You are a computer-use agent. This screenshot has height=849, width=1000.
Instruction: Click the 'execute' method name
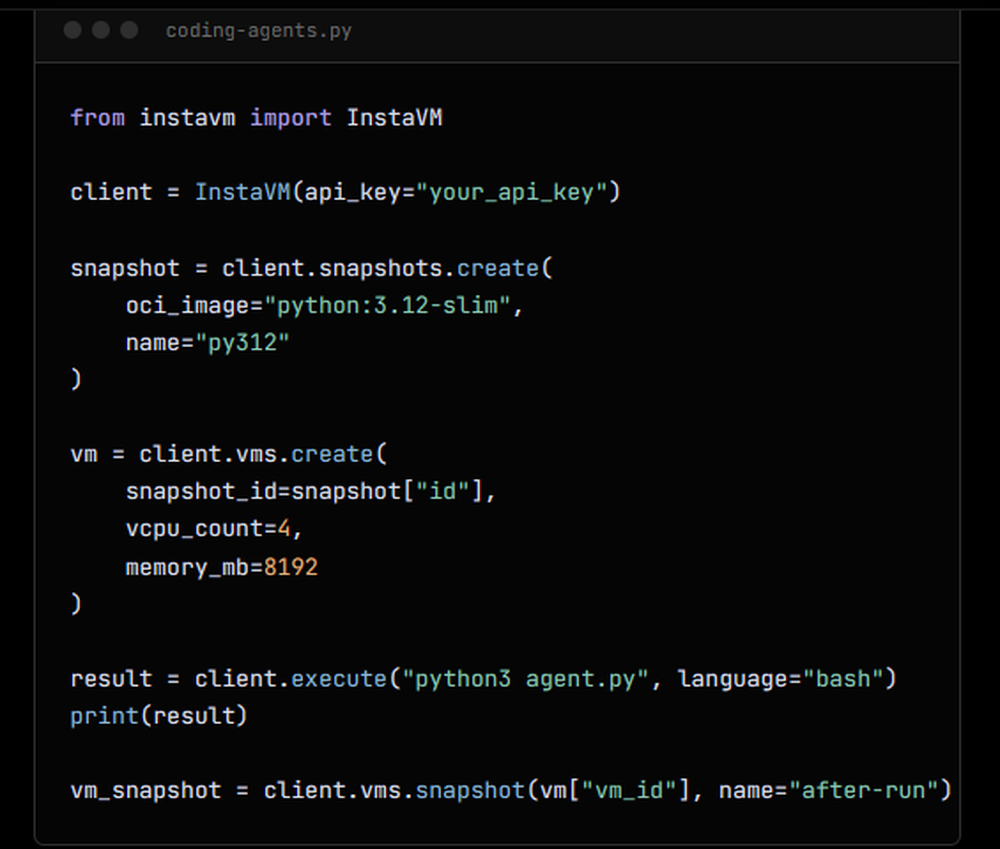coord(339,678)
